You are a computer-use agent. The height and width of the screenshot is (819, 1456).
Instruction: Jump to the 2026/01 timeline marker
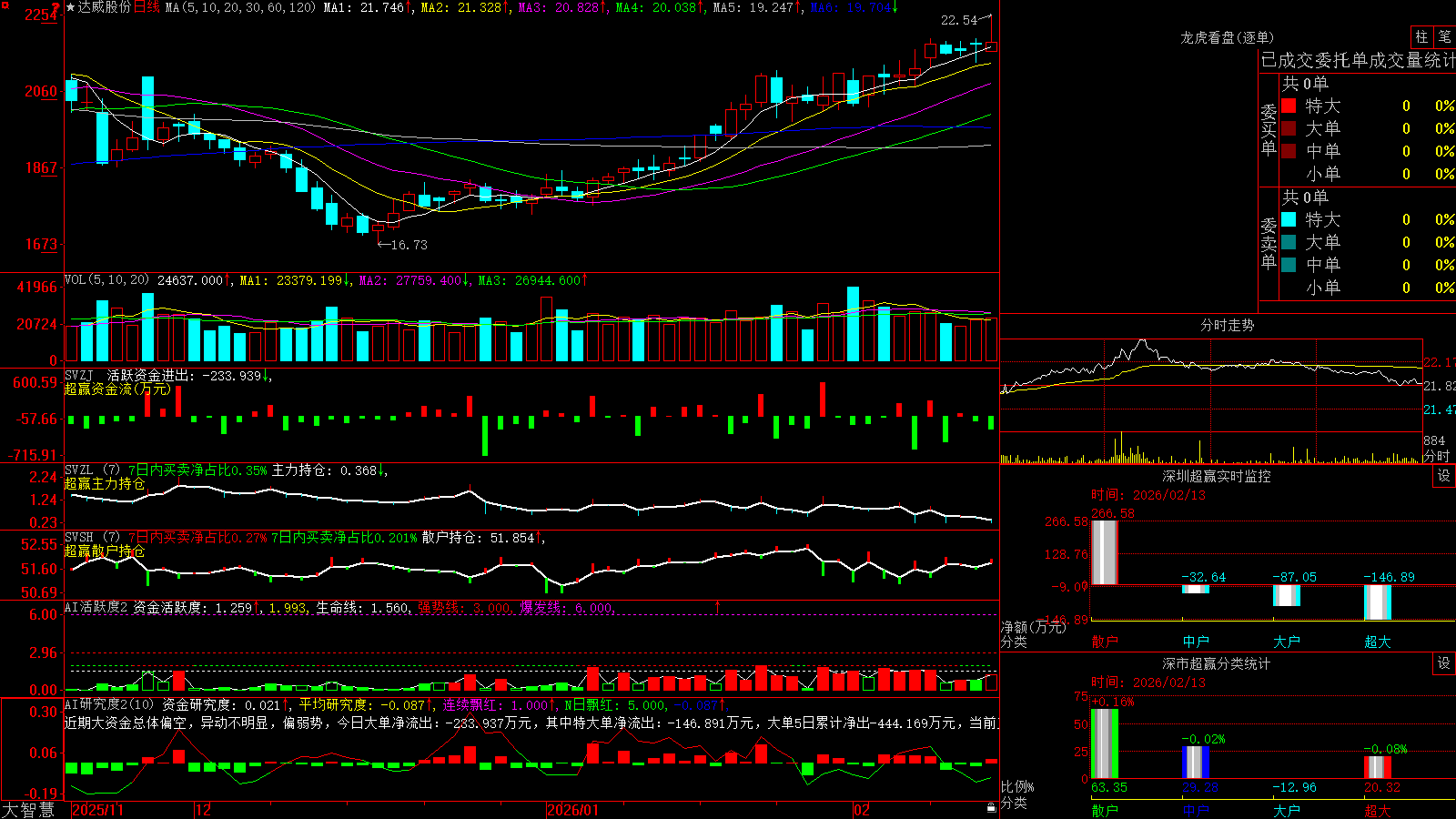click(573, 810)
